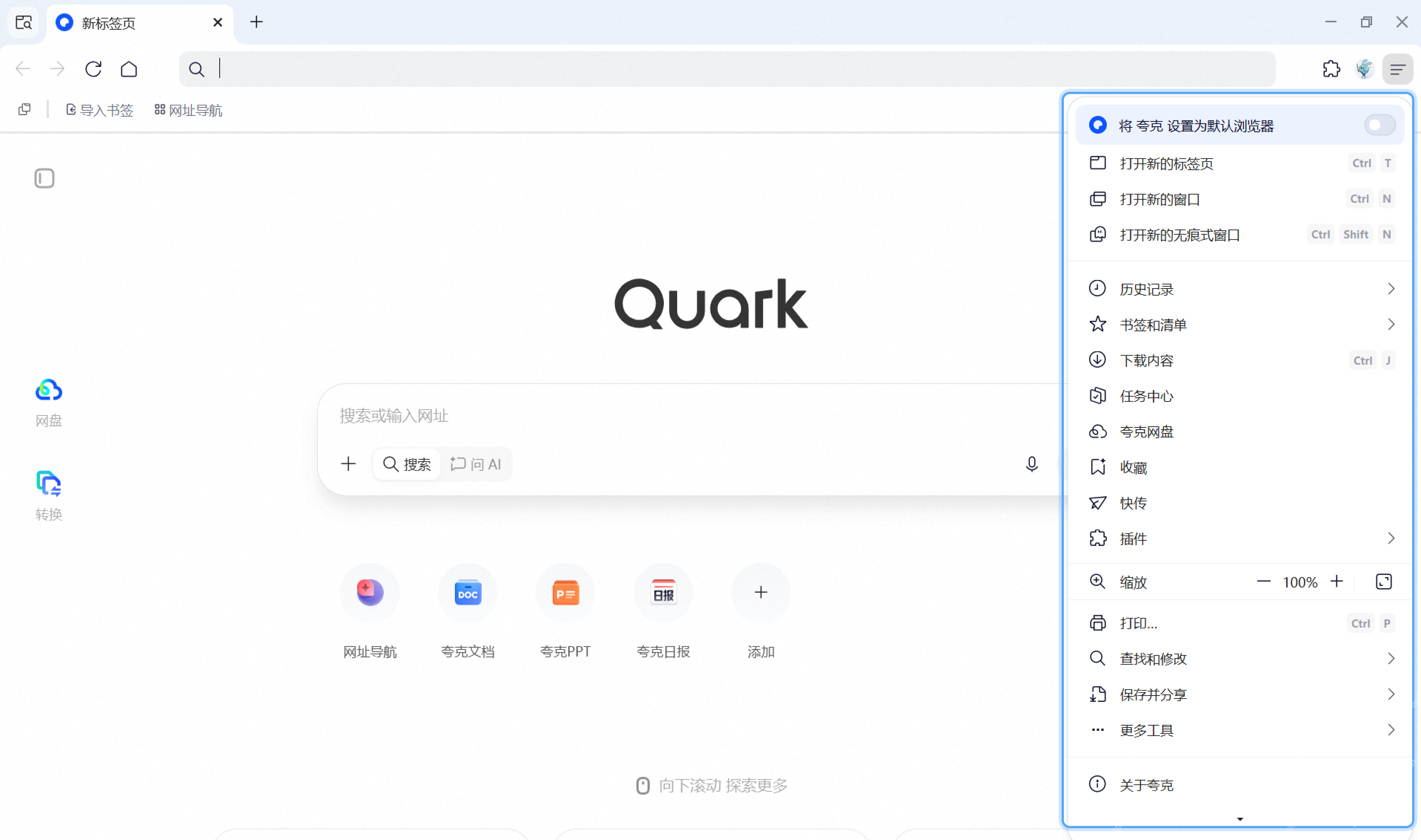This screenshot has height=840, width=1421.
Task: Click the microphone voice search icon
Action: (1032, 464)
